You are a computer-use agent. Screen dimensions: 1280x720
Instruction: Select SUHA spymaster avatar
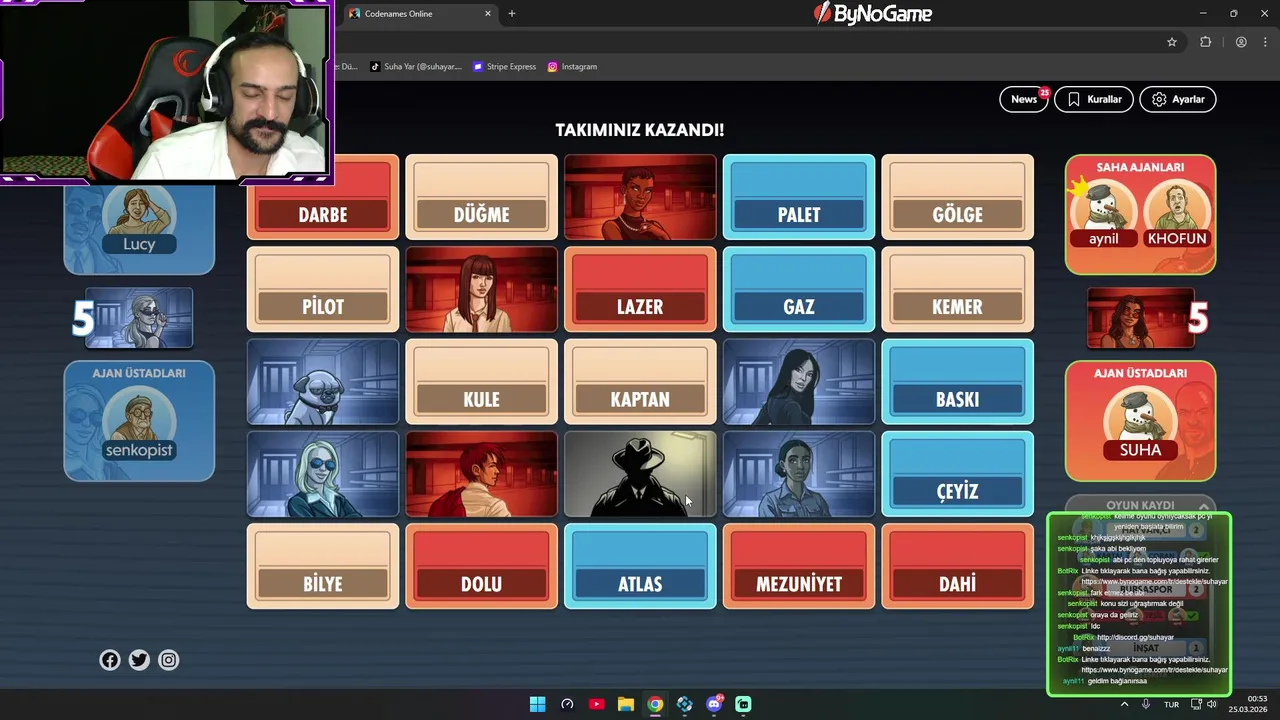pyautogui.click(x=1140, y=423)
